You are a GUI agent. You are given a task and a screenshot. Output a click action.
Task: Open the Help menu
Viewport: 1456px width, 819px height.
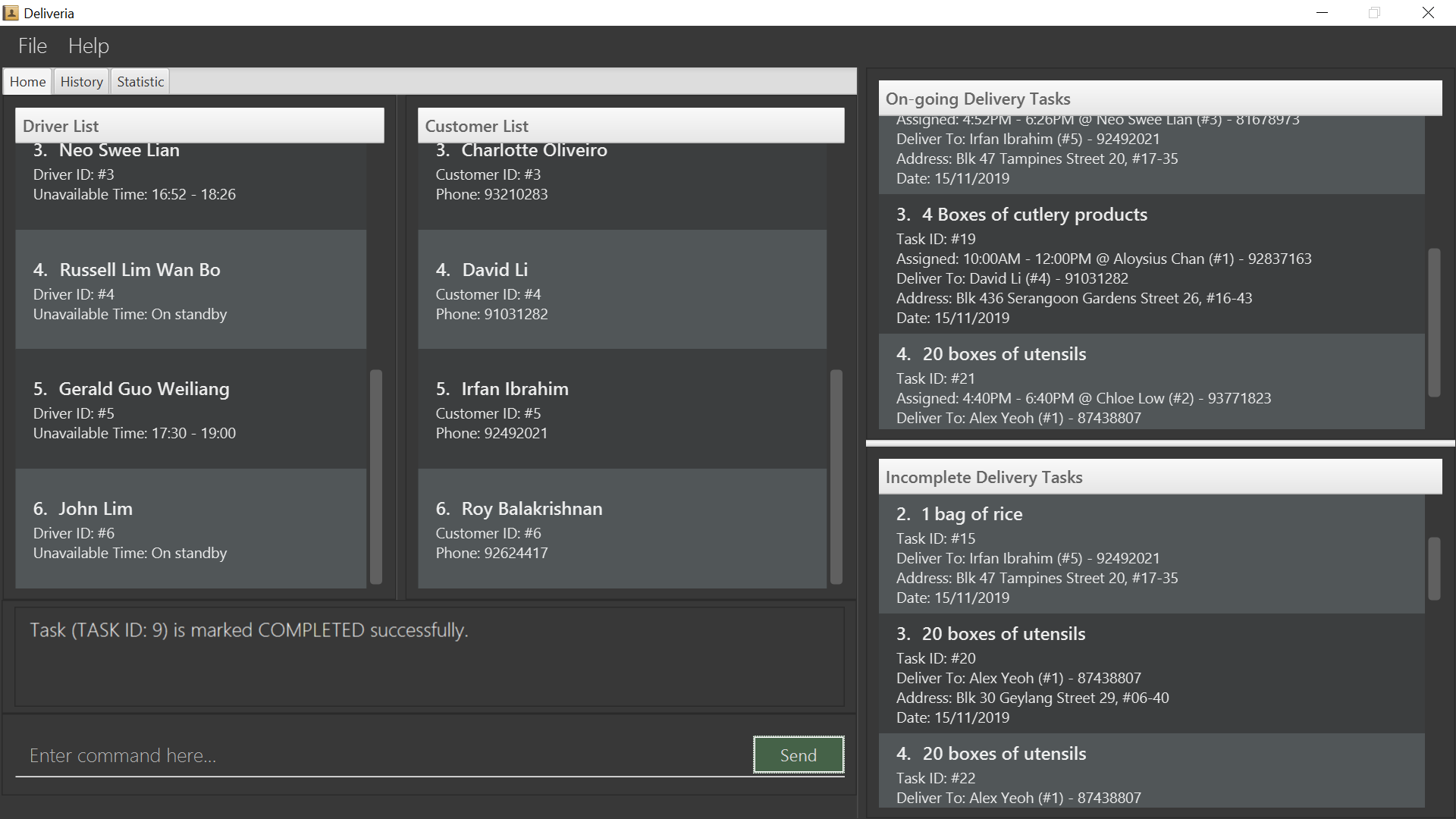tap(89, 46)
